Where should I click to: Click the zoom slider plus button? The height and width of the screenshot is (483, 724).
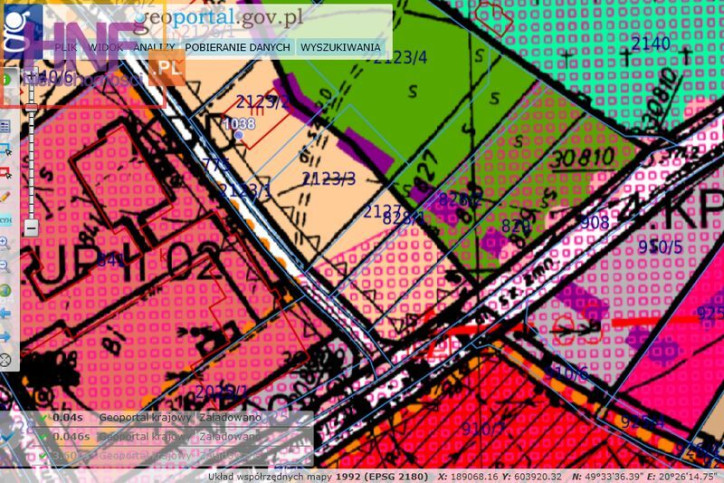point(31,74)
